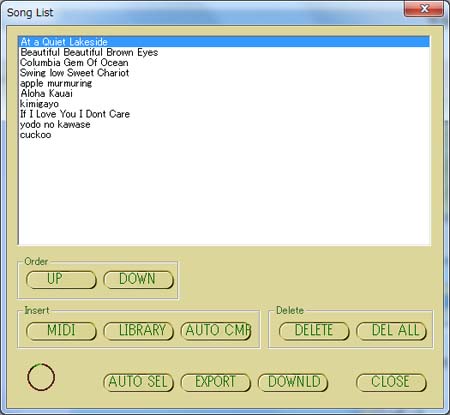Click the round indicator icon at bottom left
The image size is (450, 415).
41,377
